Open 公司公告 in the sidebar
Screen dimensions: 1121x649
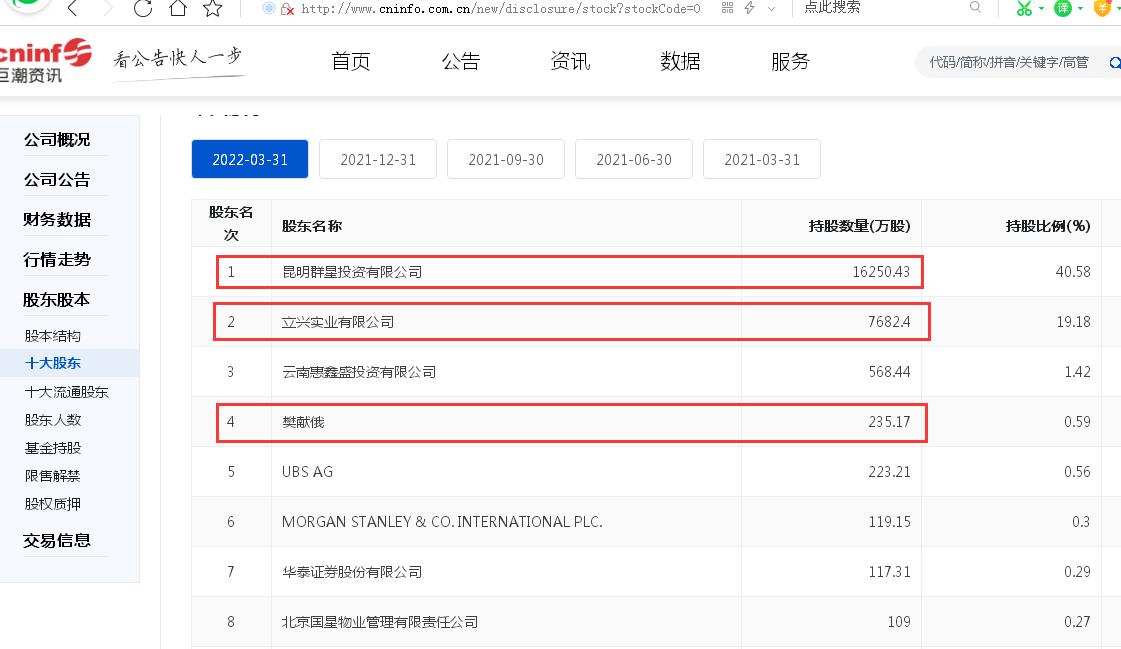pyautogui.click(x=57, y=179)
